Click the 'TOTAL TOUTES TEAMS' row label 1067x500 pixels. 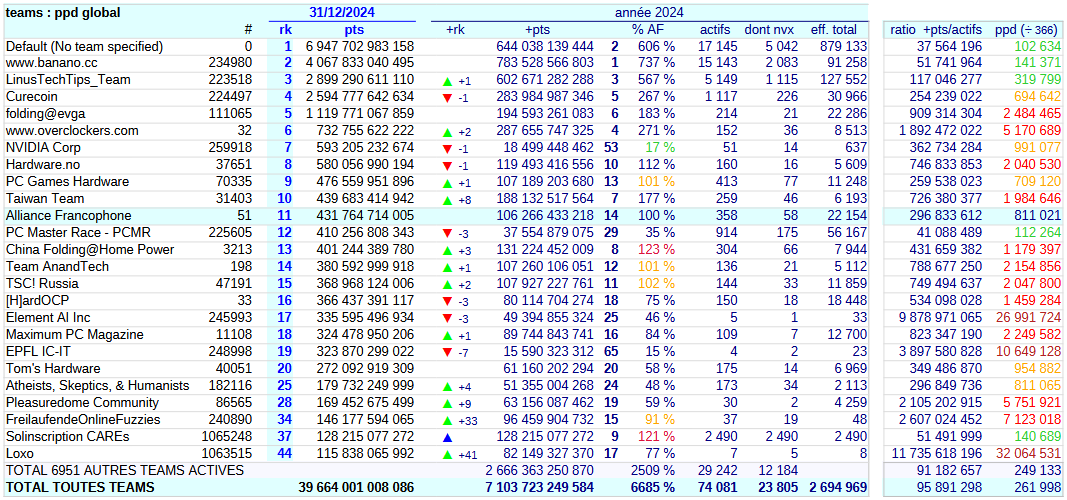pyautogui.click(x=80, y=488)
